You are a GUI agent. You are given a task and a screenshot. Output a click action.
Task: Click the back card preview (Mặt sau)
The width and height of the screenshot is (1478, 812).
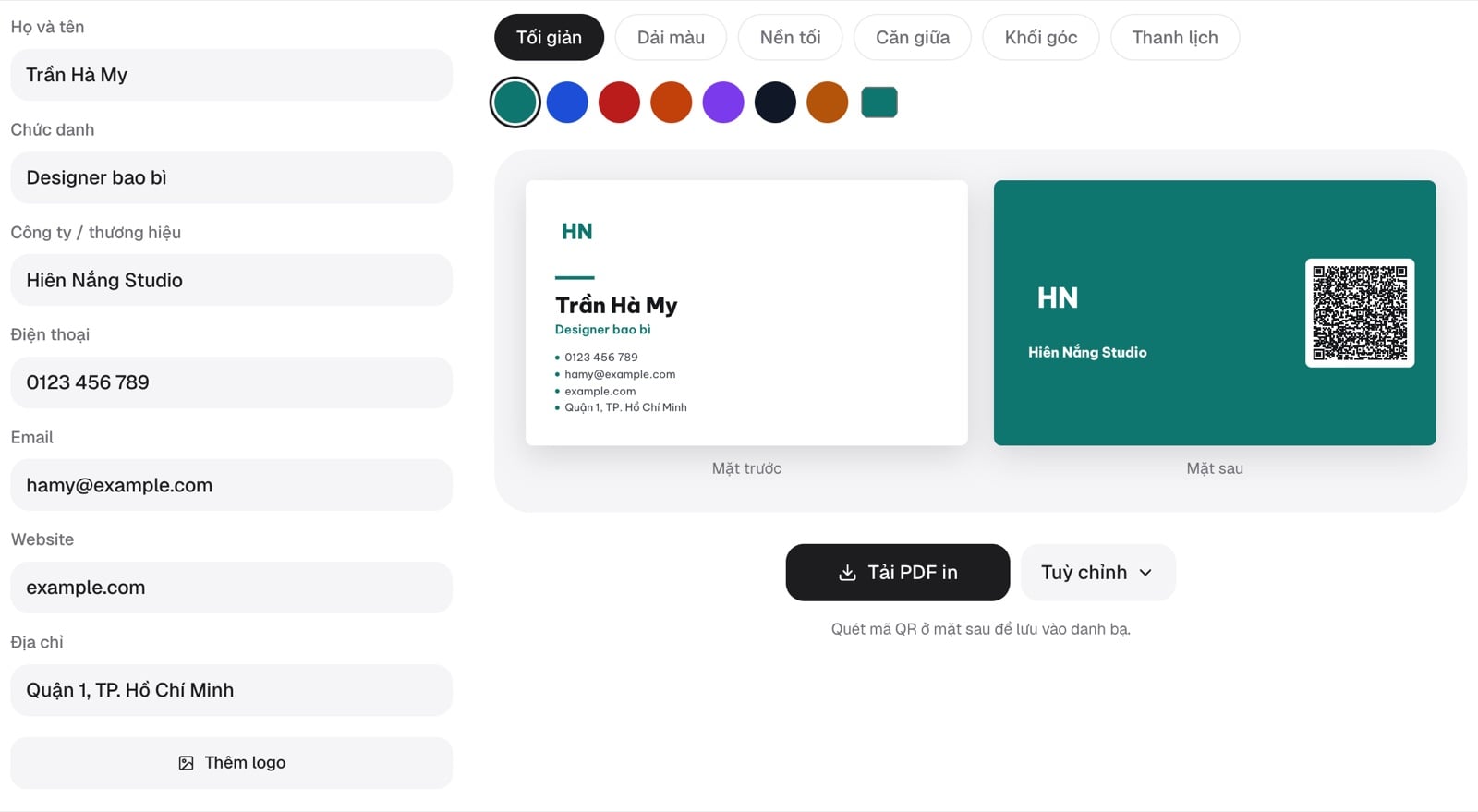click(x=1215, y=312)
